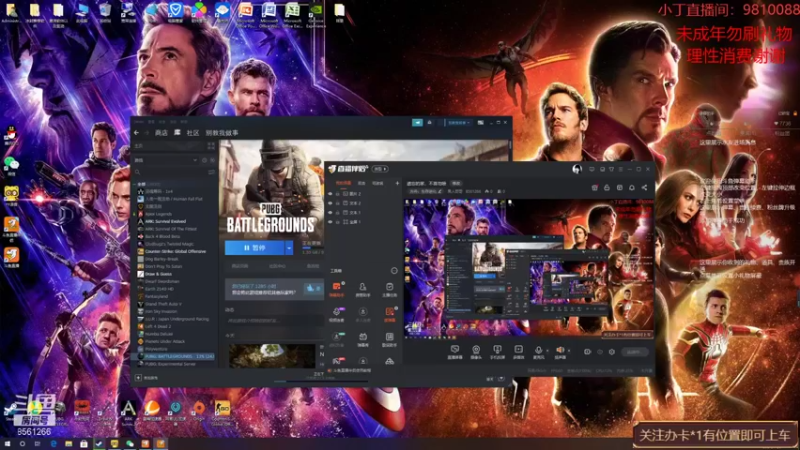
Task: Add a 多媒体 media source
Action: 518,352
